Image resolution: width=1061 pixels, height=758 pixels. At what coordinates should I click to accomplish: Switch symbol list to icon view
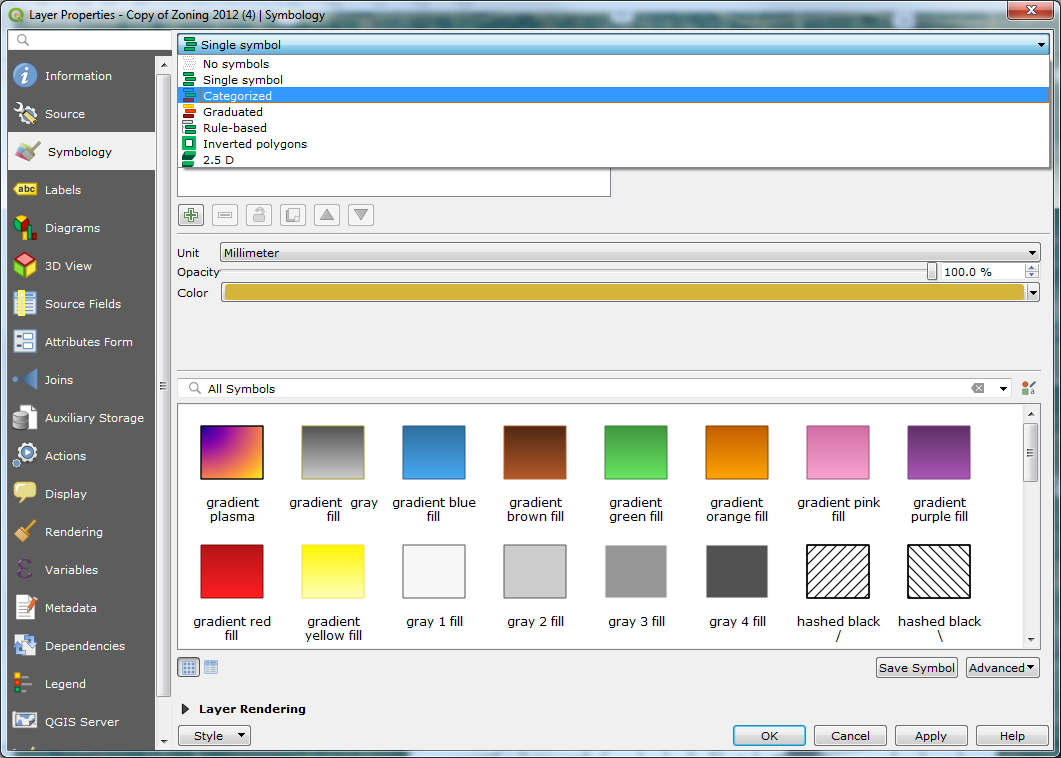pos(189,668)
